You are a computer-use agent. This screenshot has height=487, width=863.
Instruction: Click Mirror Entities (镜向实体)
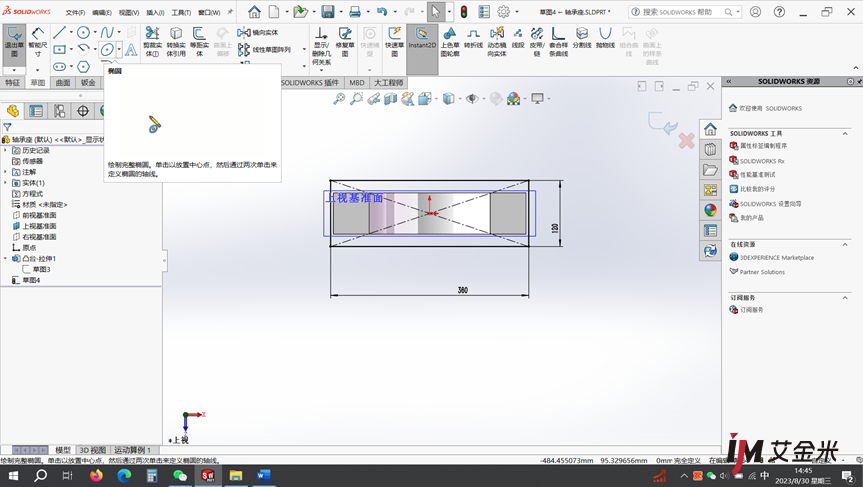tap(258, 33)
